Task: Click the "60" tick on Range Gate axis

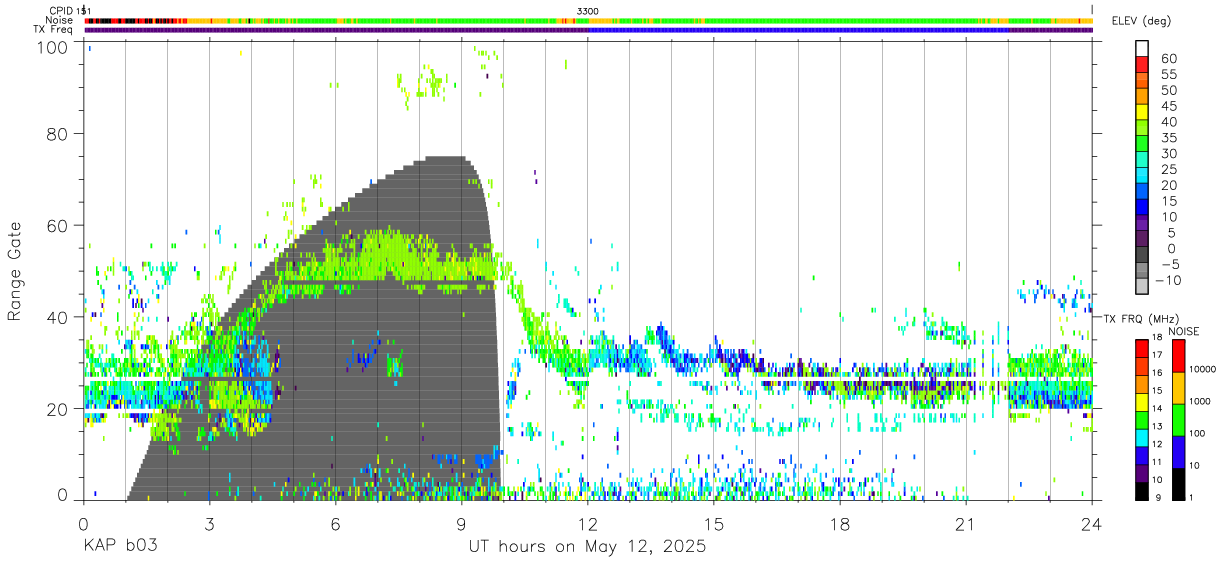Action: (x=57, y=225)
